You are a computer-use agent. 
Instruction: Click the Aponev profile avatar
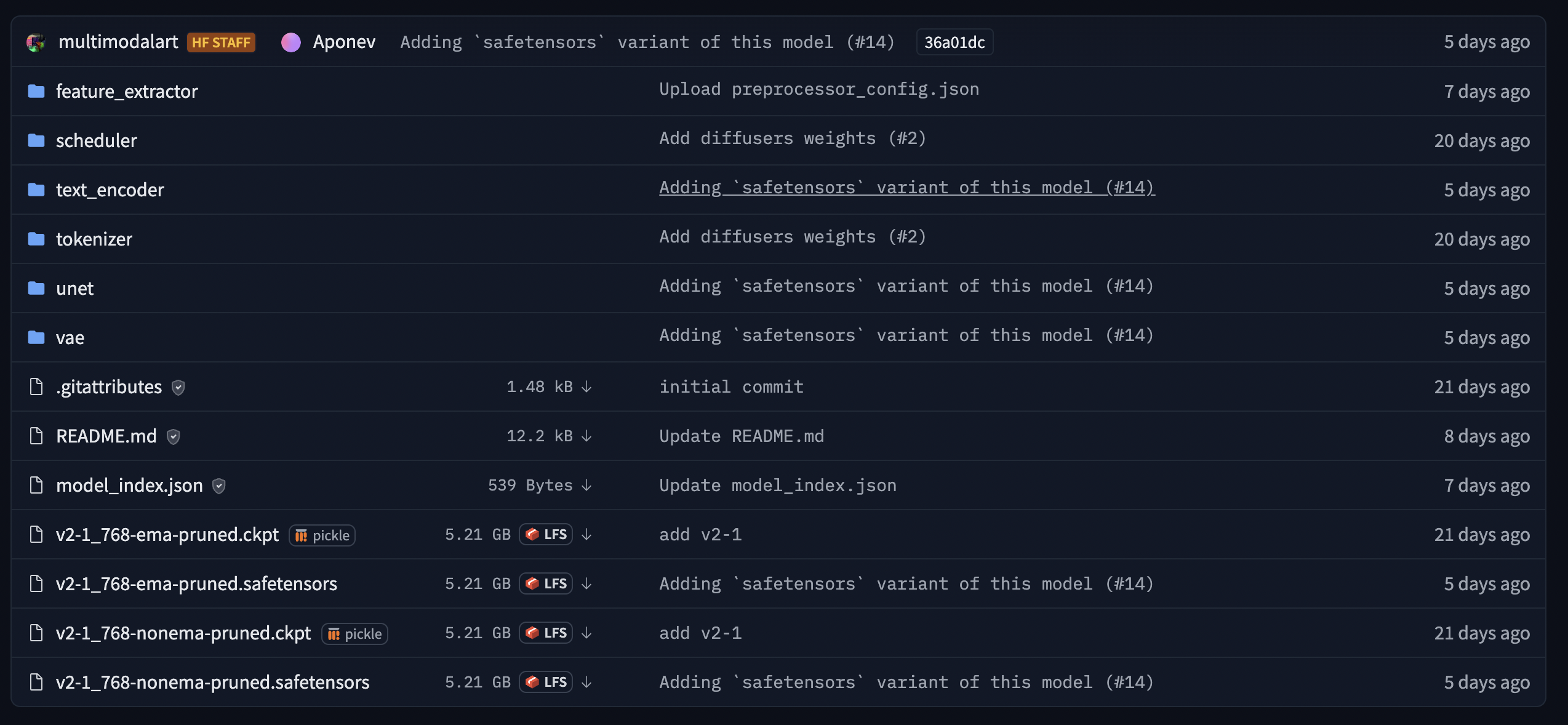click(x=292, y=42)
